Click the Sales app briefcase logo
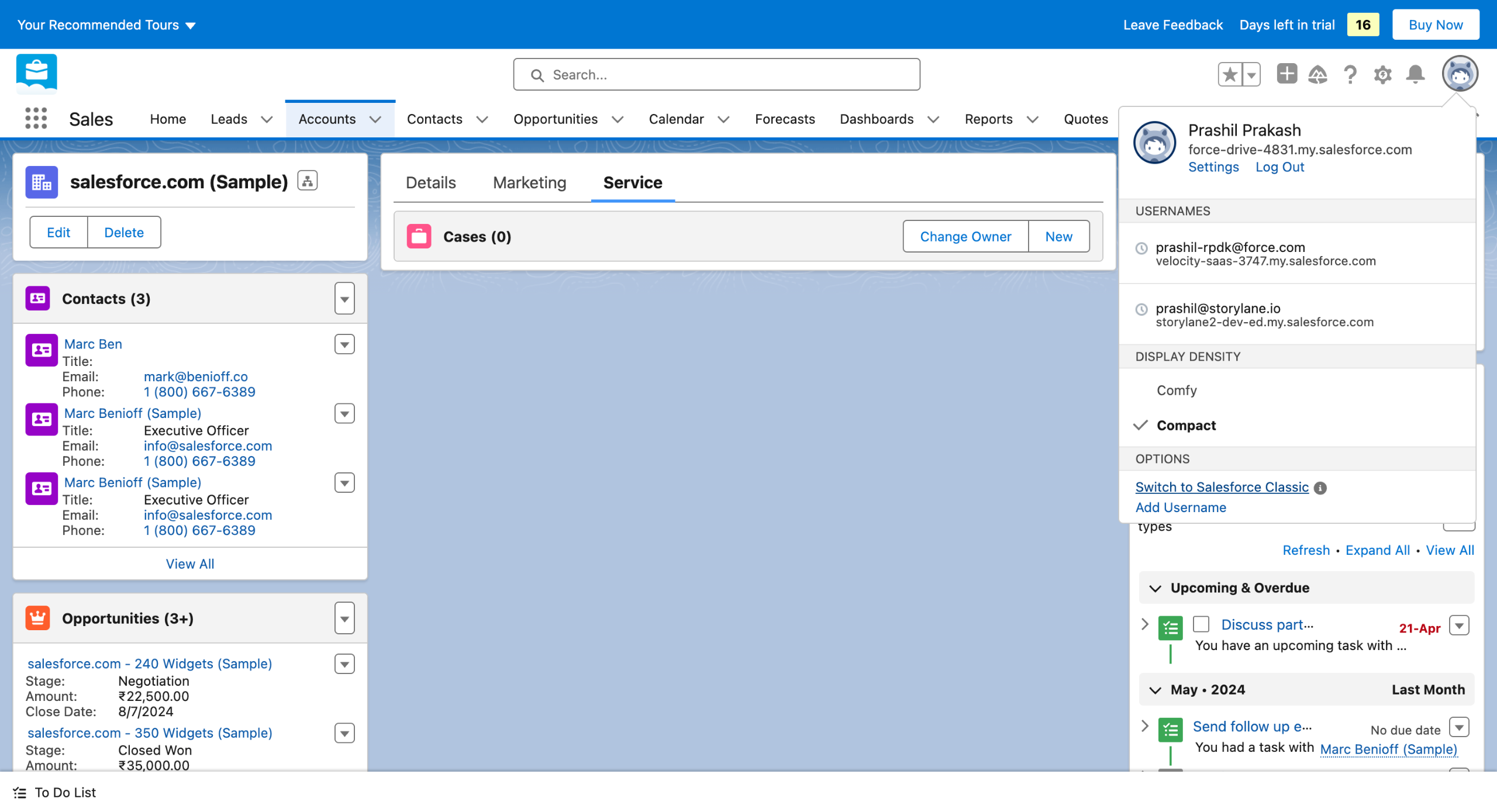This screenshot has height=812, width=1497. pyautogui.click(x=37, y=73)
